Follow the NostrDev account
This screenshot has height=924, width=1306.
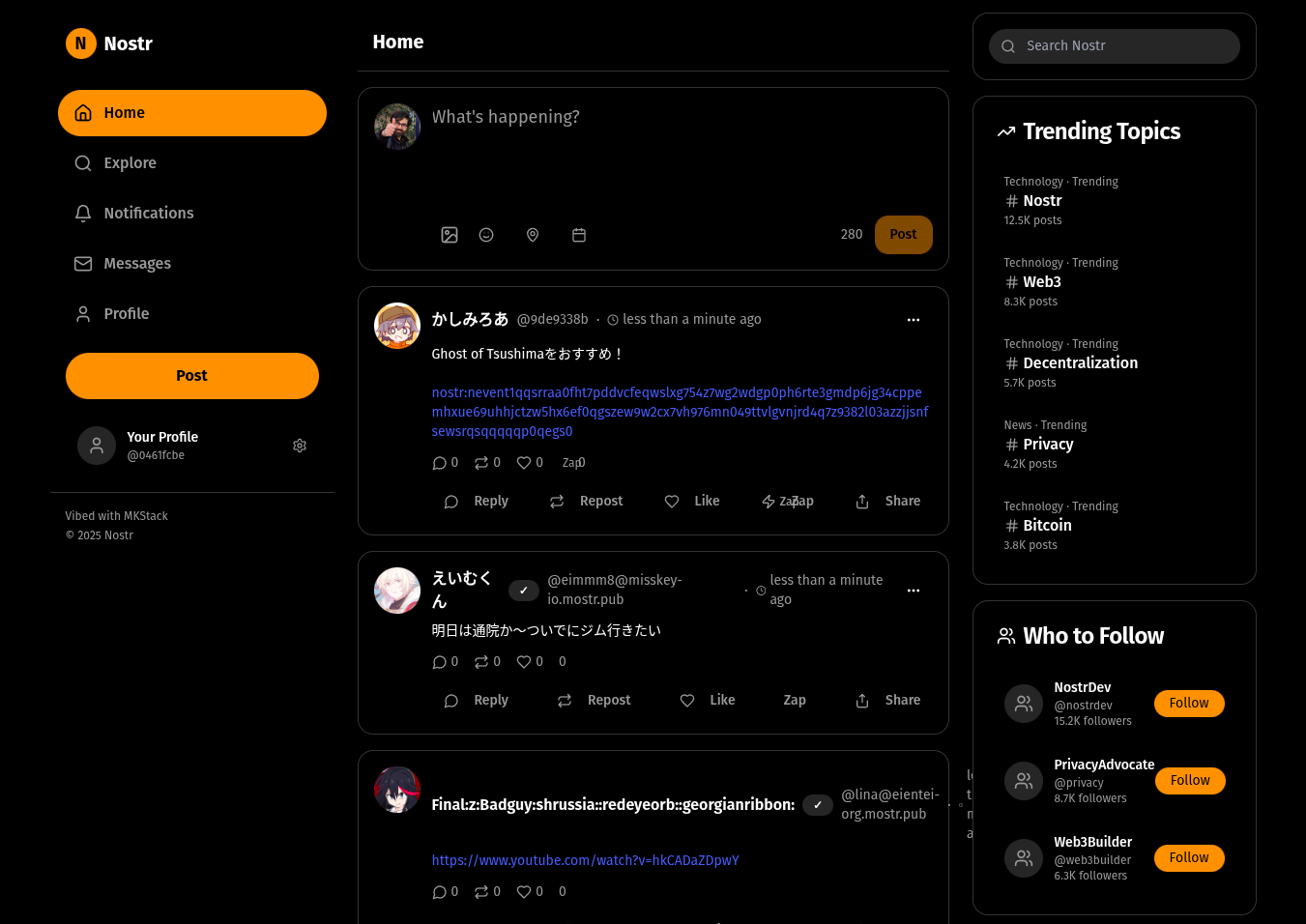[x=1189, y=704]
